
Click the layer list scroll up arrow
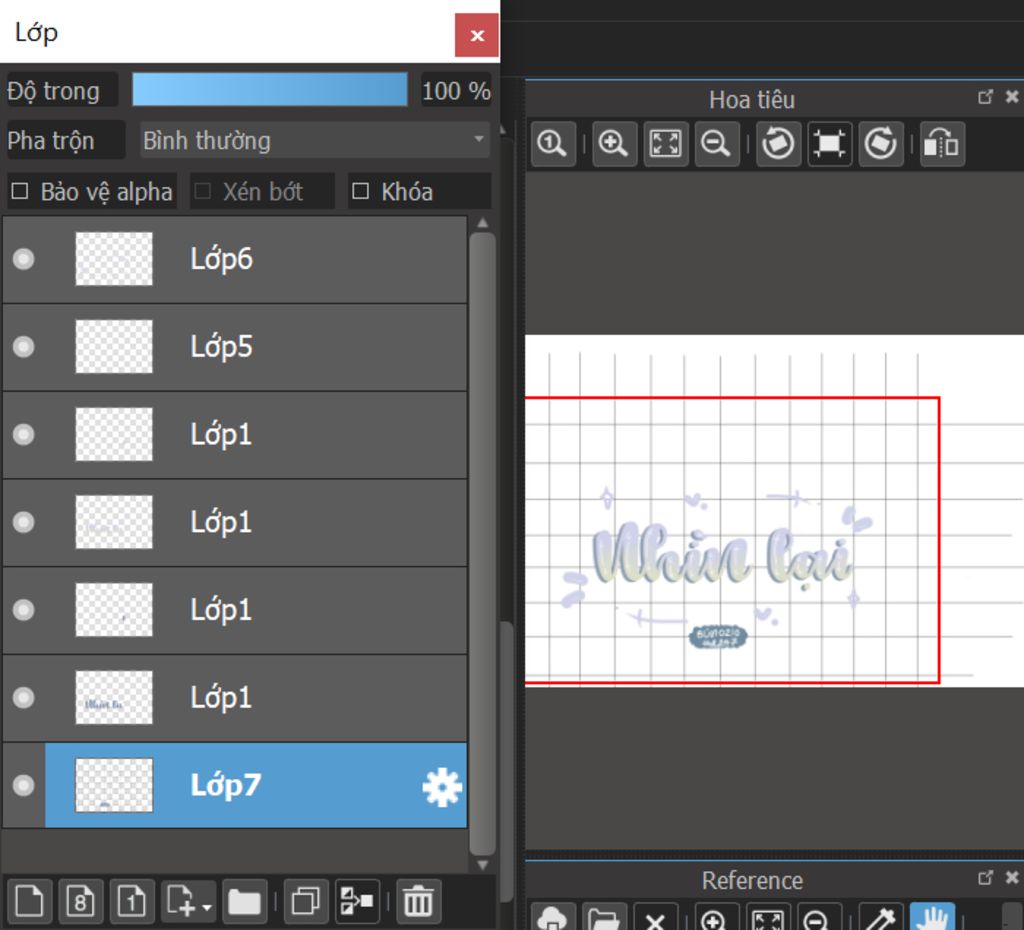pyautogui.click(x=483, y=223)
